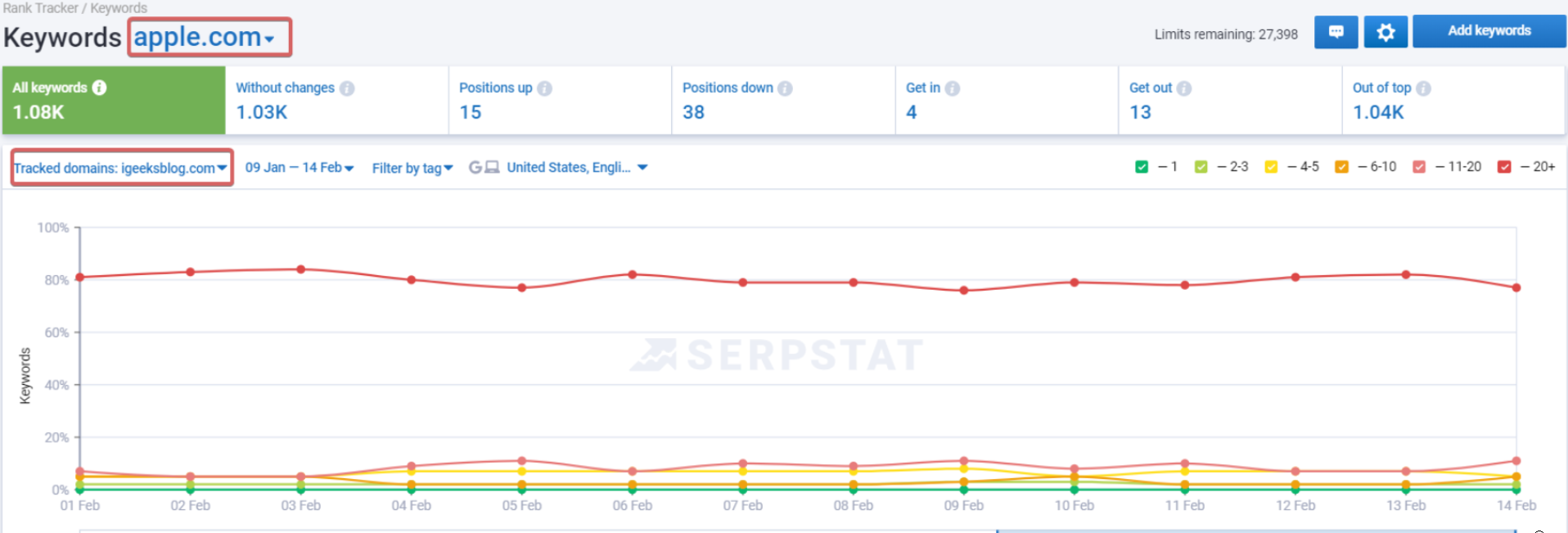Toggle the 4-5 positions legend checkbox
The image size is (1568, 533).
click(1271, 167)
